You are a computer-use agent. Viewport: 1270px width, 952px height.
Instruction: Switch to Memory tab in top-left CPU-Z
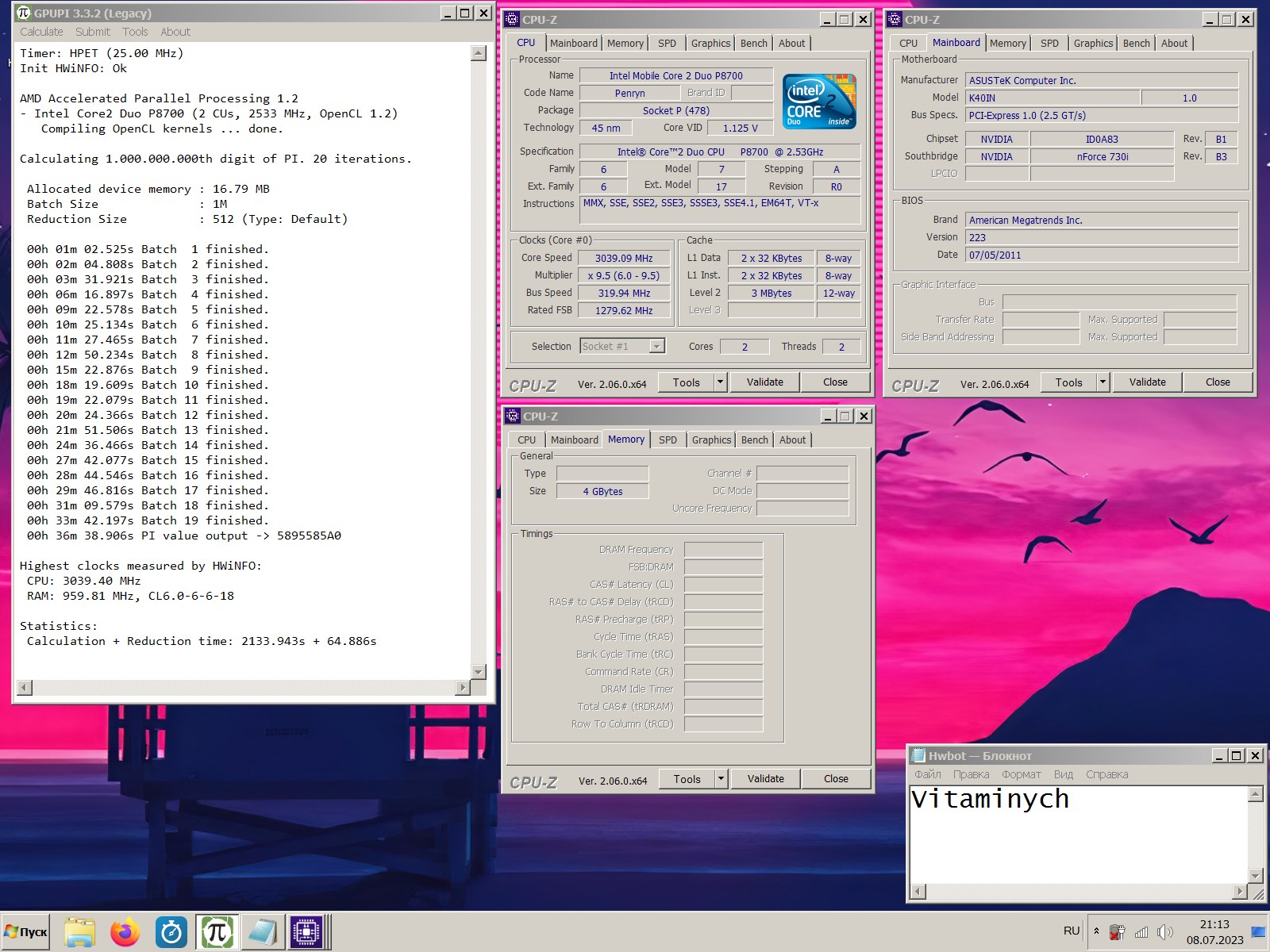coord(625,44)
